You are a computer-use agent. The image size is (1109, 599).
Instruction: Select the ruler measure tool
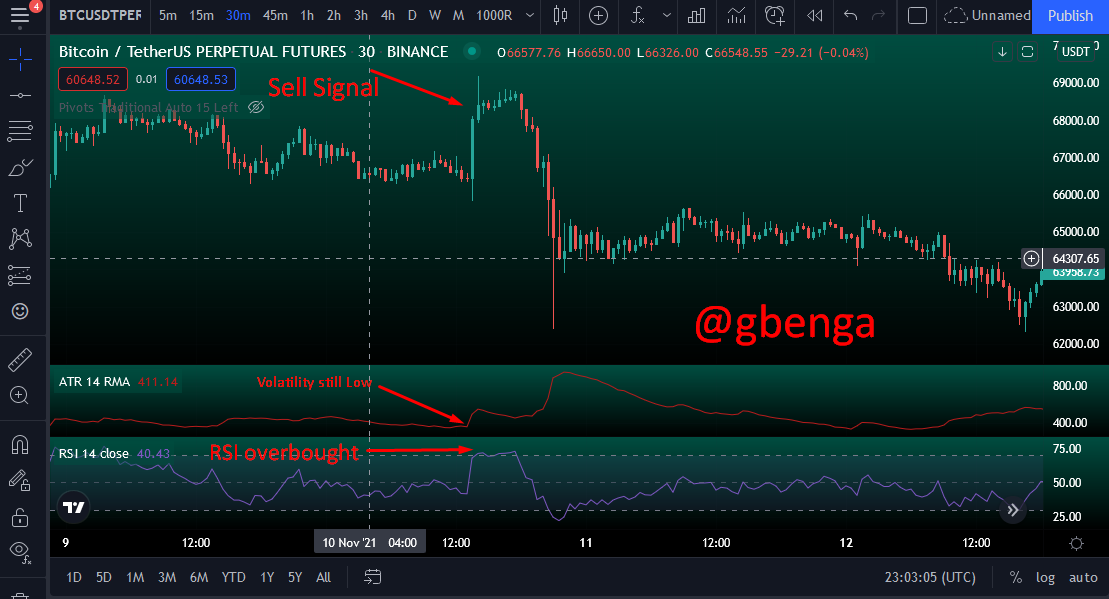[x=20, y=359]
